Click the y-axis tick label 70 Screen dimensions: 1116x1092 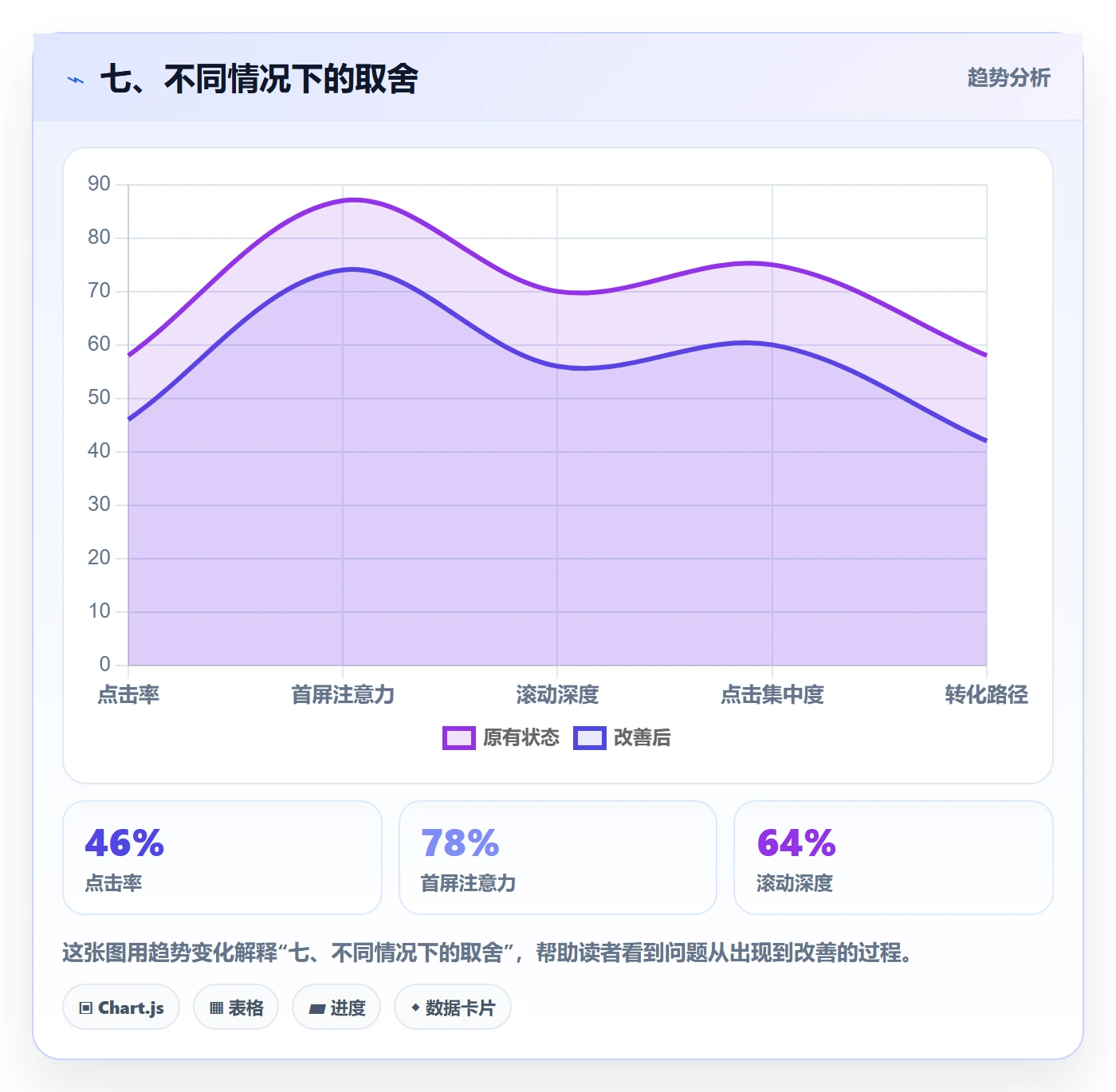click(x=99, y=291)
